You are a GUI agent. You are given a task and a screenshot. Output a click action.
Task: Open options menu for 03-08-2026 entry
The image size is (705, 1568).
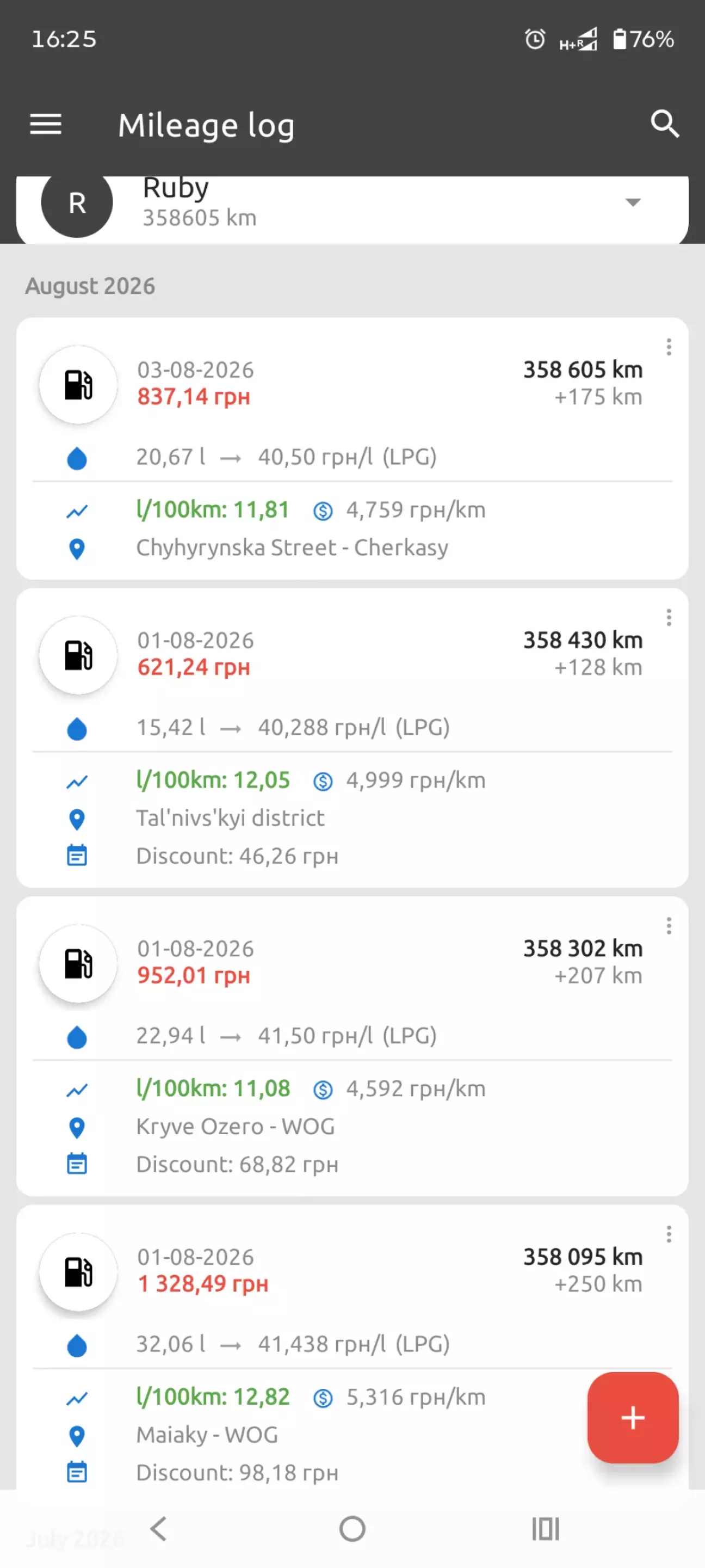669,347
